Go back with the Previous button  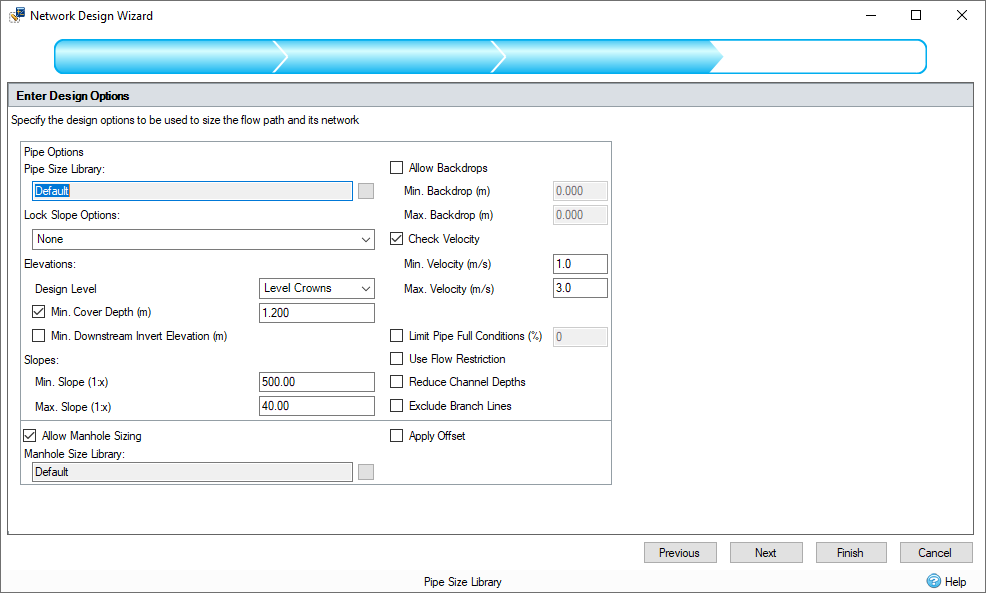click(x=680, y=552)
